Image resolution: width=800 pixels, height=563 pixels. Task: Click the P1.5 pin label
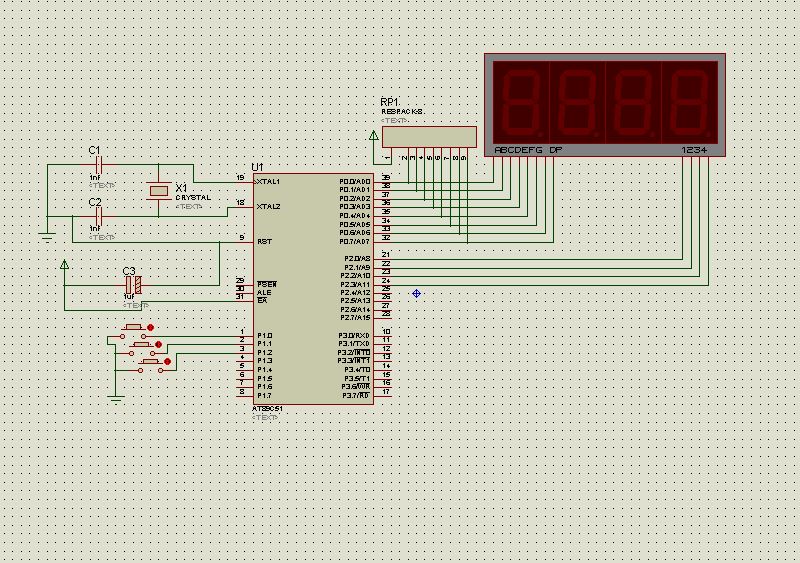[x=265, y=379]
